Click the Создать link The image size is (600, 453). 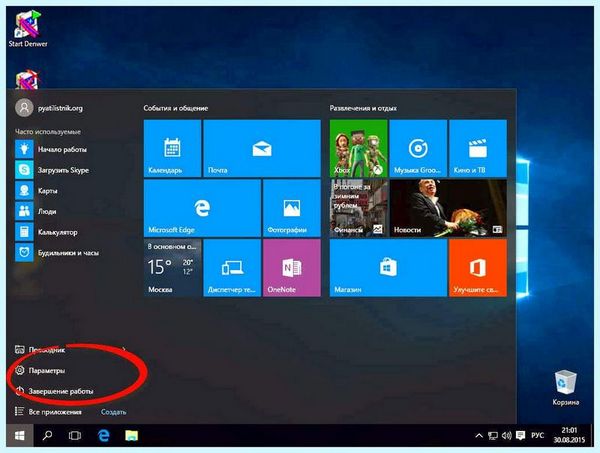coord(113,412)
